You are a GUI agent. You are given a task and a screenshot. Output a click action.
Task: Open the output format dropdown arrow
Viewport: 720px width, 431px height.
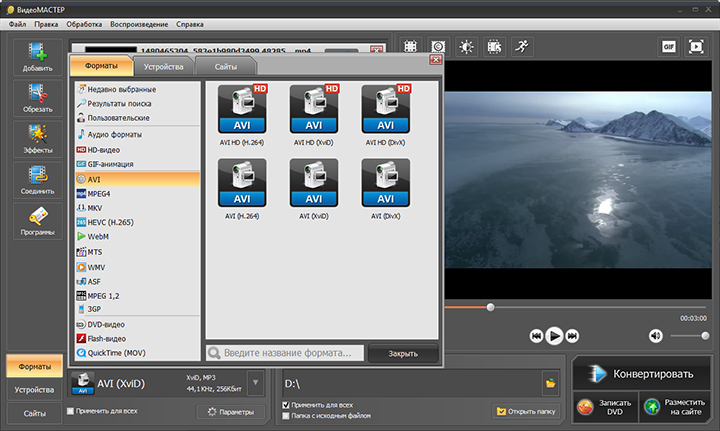pos(255,383)
